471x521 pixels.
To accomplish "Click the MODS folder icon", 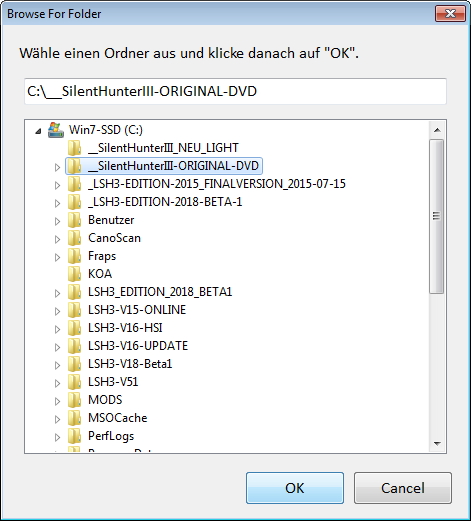I will click(74, 400).
